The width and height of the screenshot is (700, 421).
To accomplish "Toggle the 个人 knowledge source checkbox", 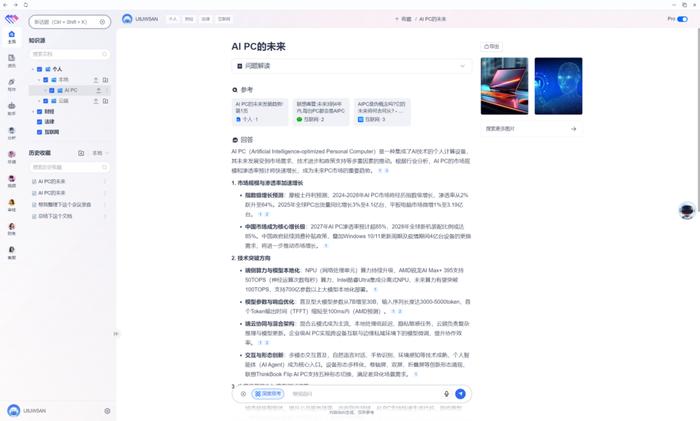I will (39, 69).
